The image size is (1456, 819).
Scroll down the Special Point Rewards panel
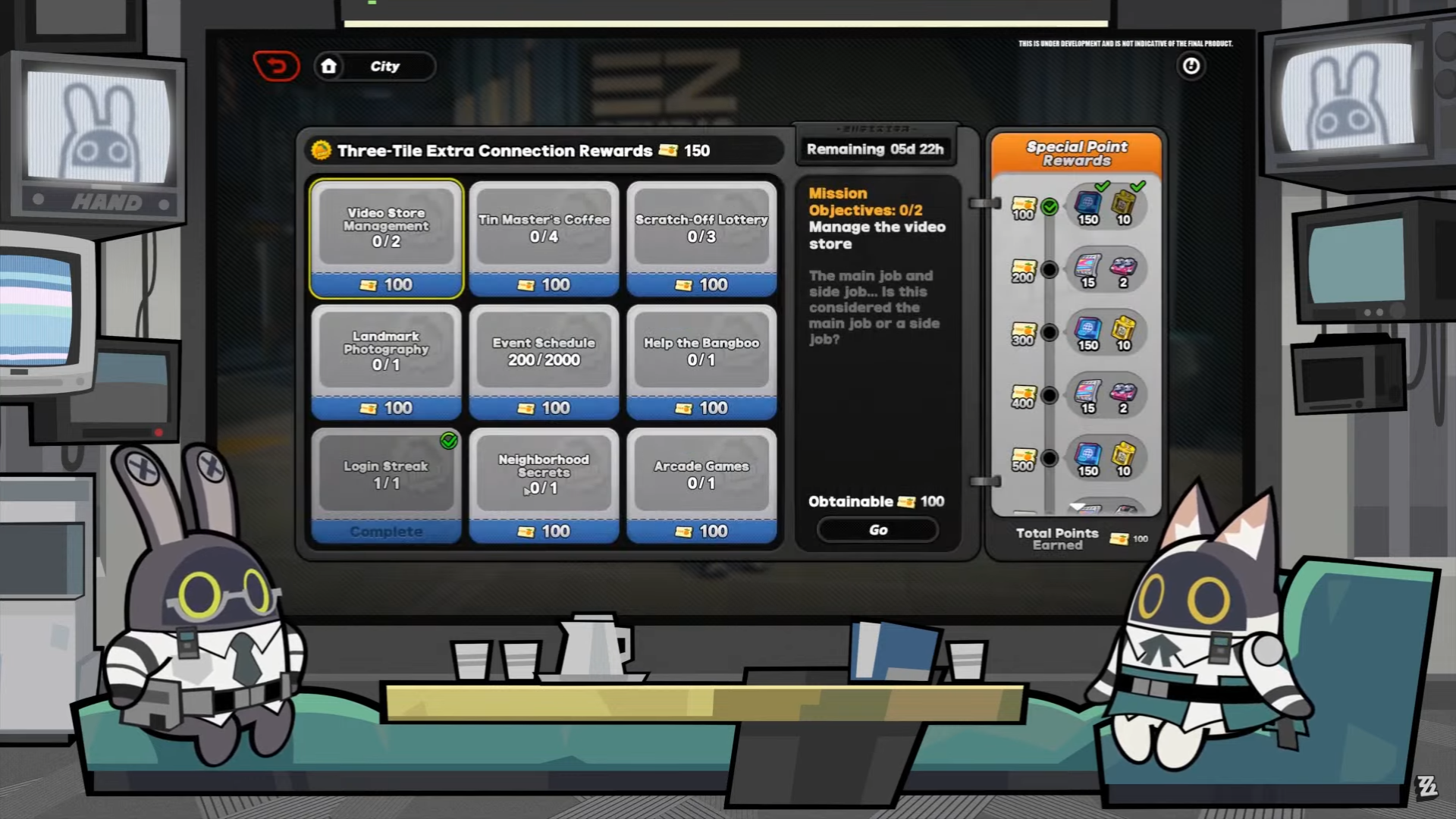(1077, 508)
